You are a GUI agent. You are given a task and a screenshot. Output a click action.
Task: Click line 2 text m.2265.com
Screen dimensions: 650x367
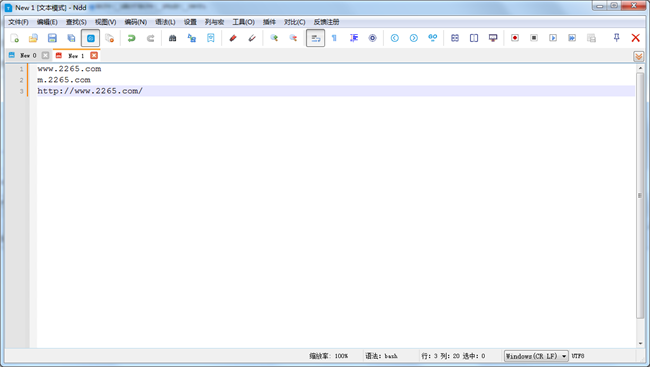64,80
